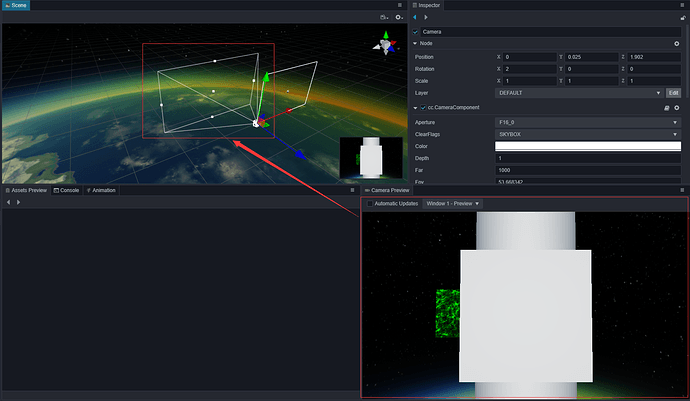
Task: Open the Node section gear menu
Action: (677, 44)
